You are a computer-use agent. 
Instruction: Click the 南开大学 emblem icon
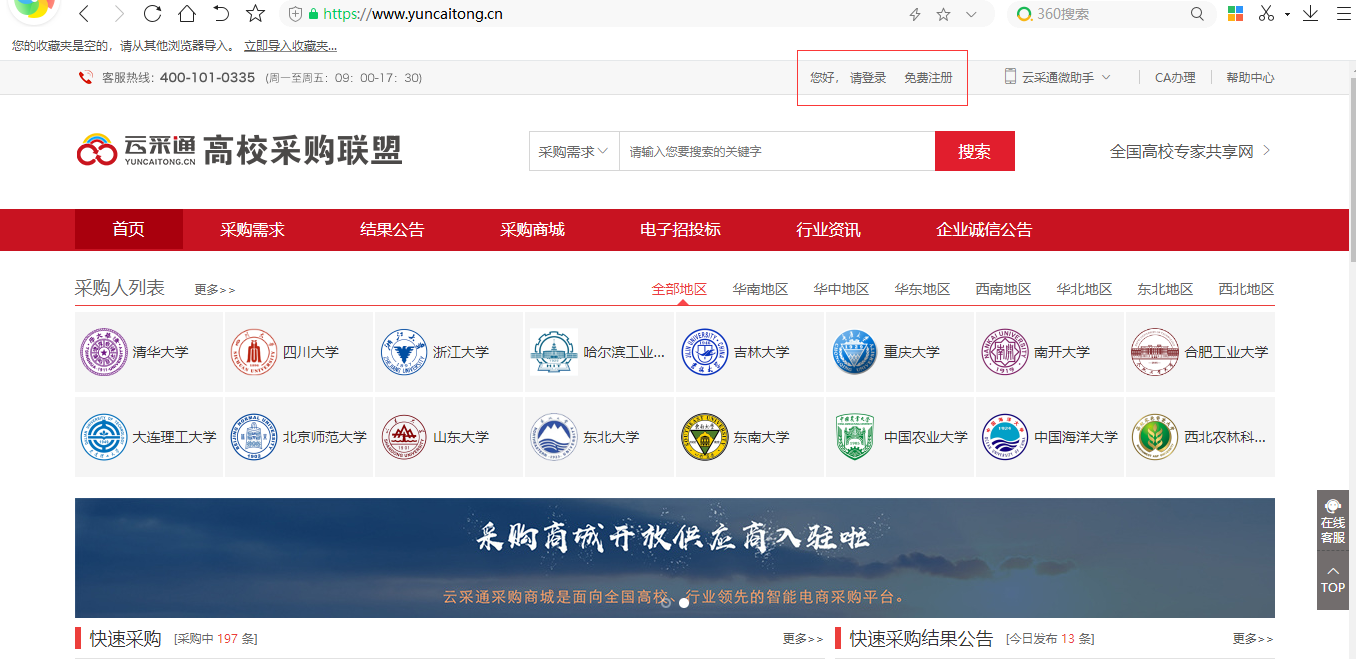(x=1005, y=352)
